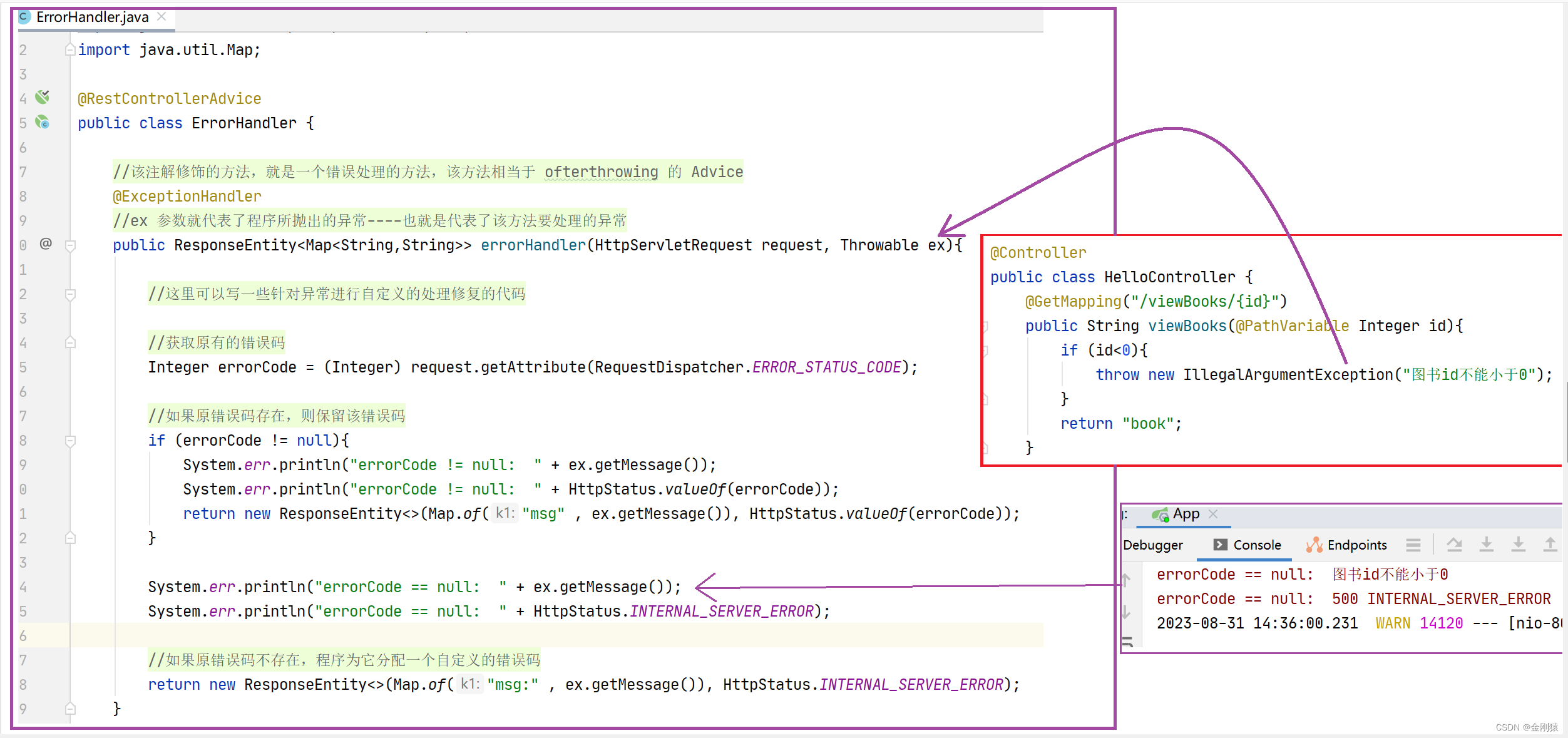The height and width of the screenshot is (738, 1568).
Task: Switch to the Debugger tab
Action: tap(1153, 545)
